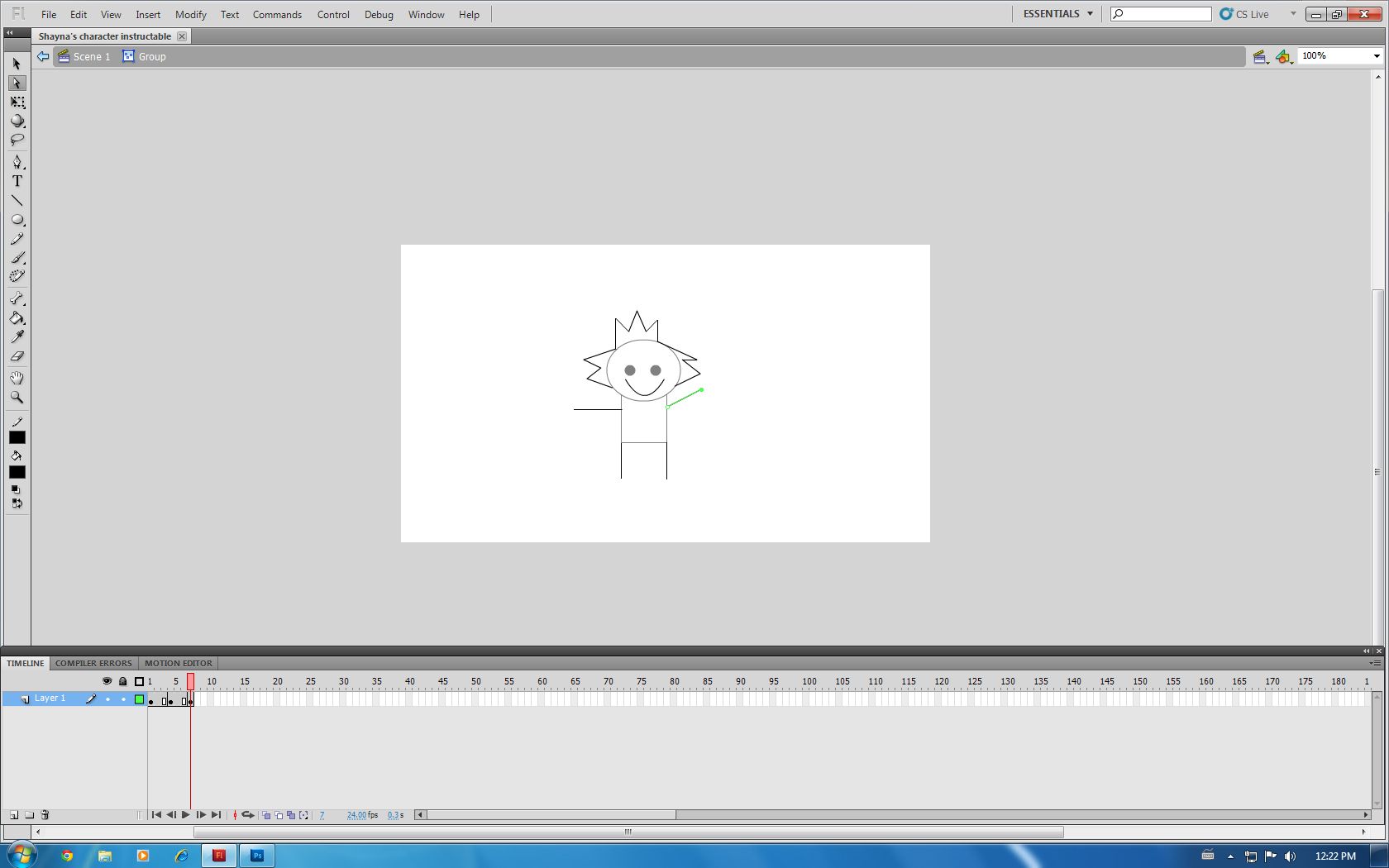Open the fill color swatch
The image size is (1389, 868).
[x=17, y=472]
